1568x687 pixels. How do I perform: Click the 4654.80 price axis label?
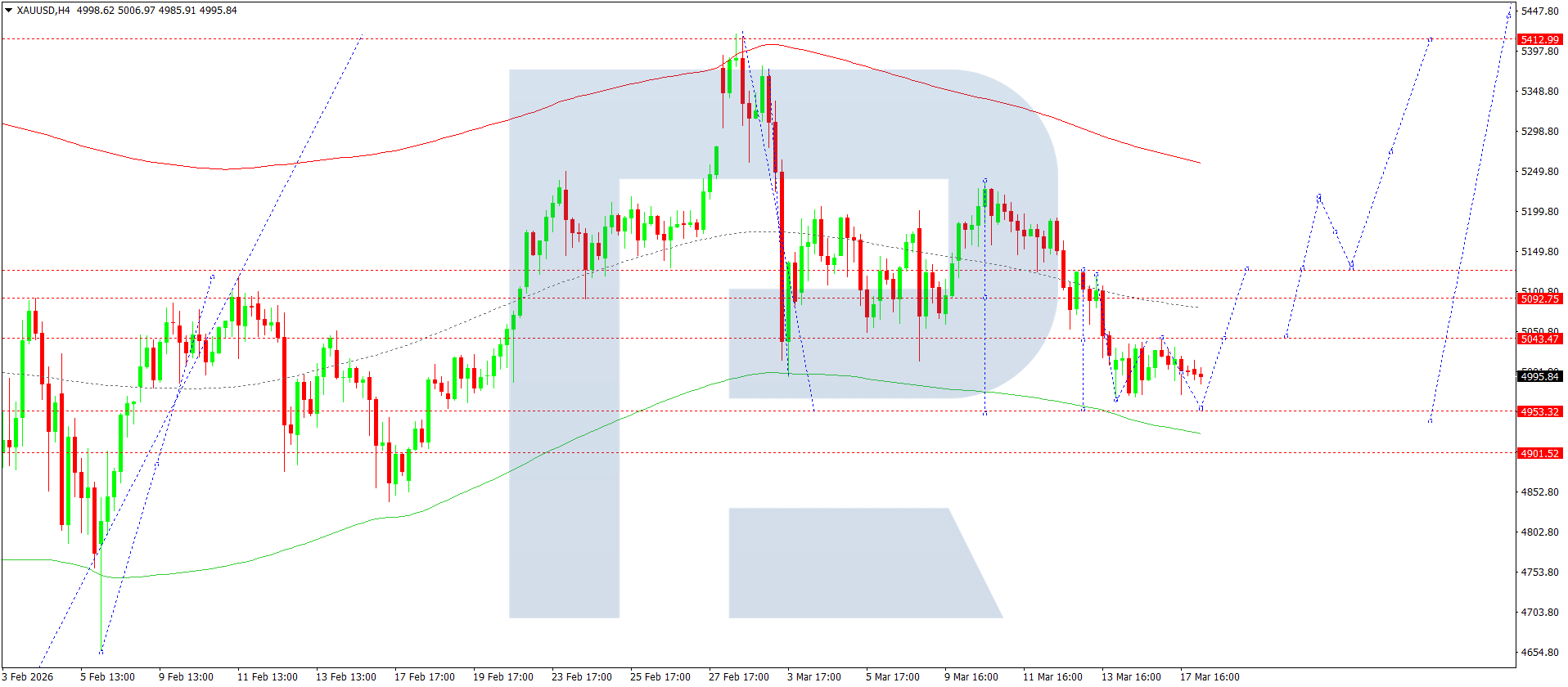[1539, 653]
